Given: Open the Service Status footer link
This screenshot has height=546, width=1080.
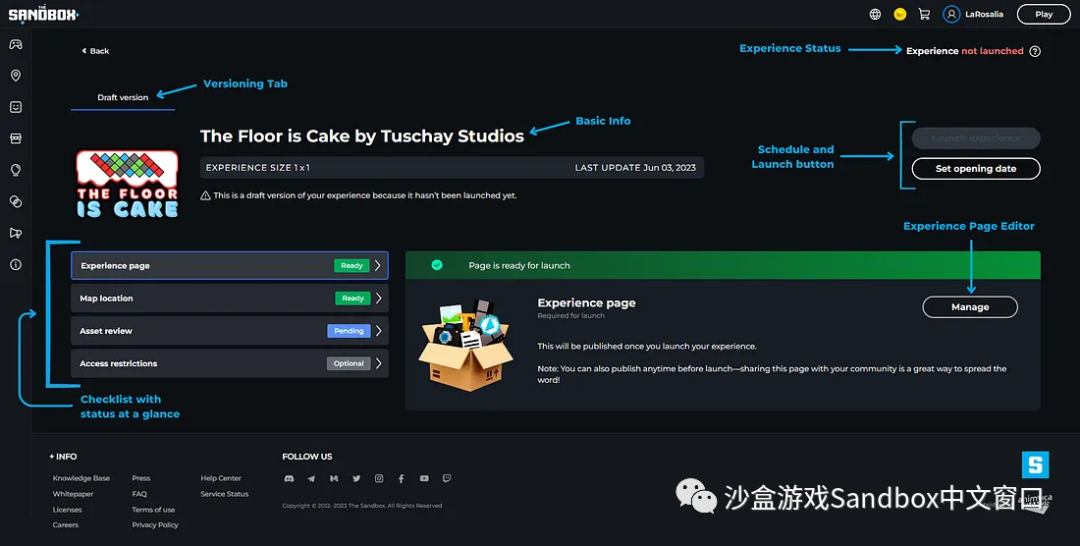Looking at the screenshot, I should click(x=225, y=494).
